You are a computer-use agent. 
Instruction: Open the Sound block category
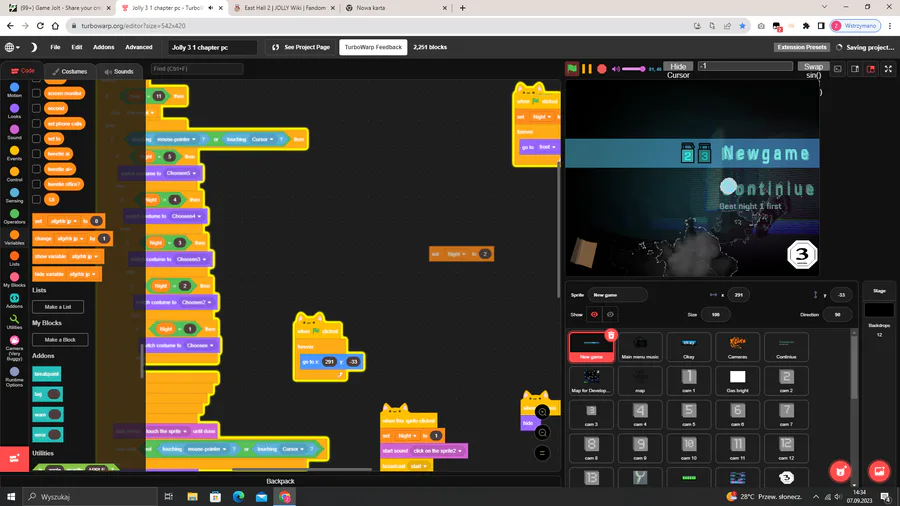(x=14, y=133)
